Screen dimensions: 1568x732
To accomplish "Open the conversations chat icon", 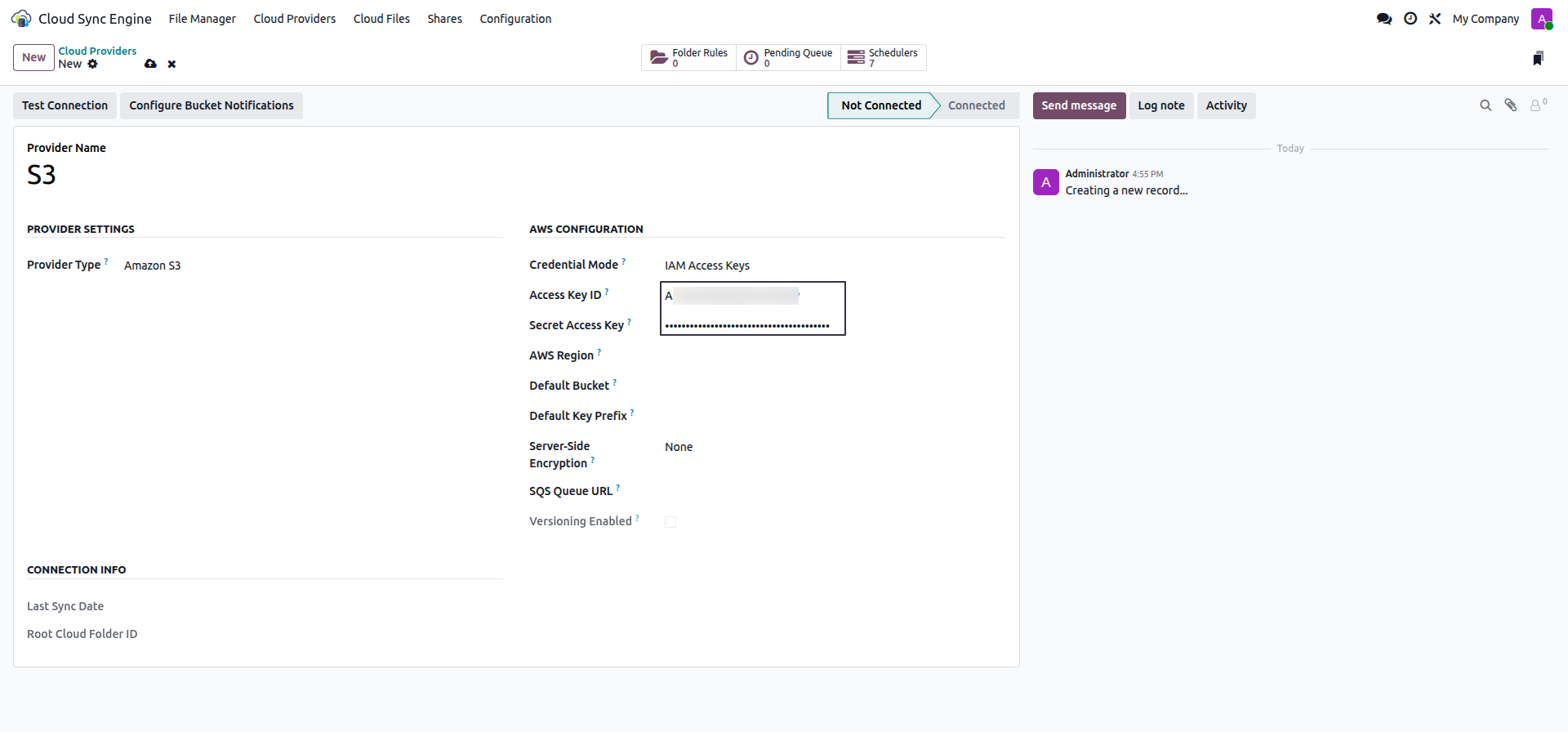I will 1384,18.
